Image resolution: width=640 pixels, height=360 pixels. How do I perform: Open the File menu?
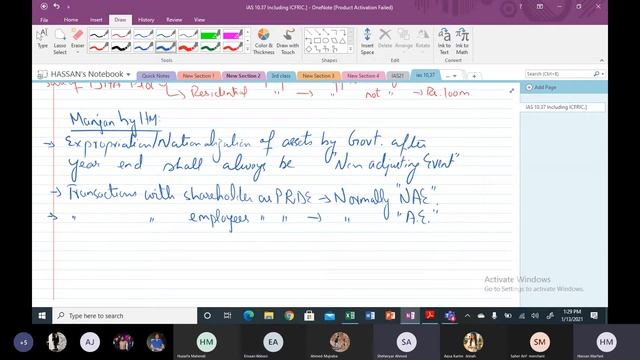[44, 20]
